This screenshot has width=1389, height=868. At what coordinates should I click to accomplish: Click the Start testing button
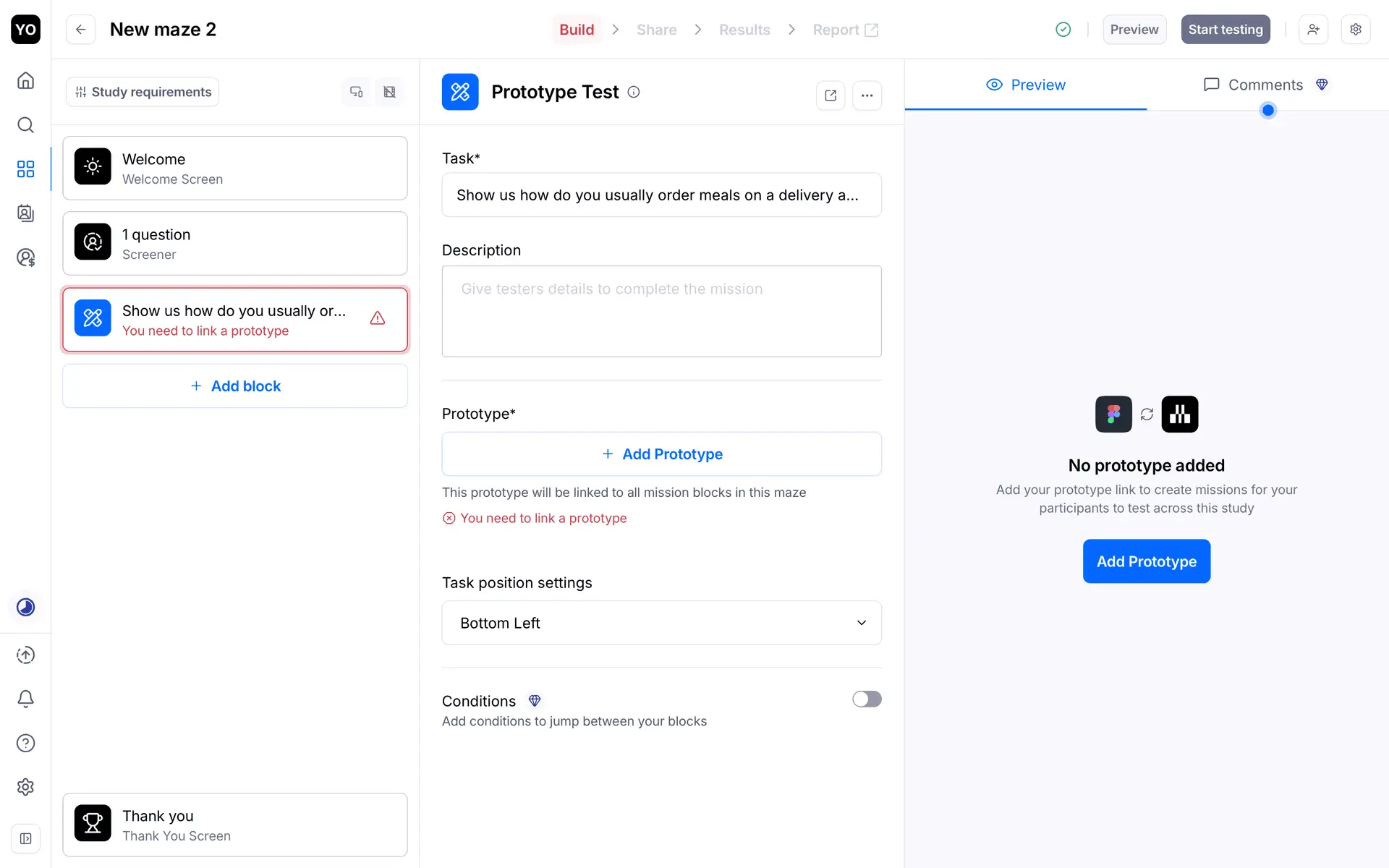tap(1225, 30)
